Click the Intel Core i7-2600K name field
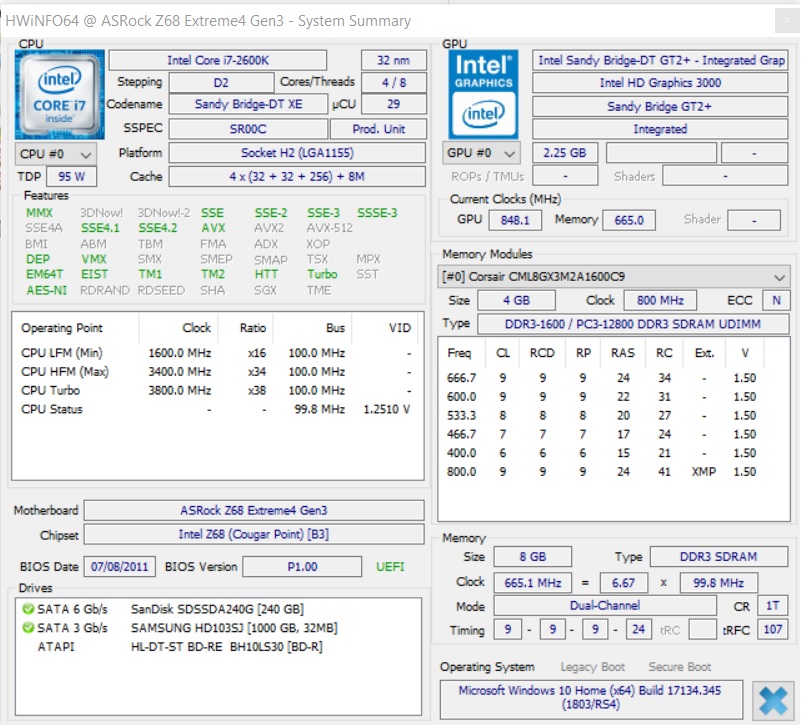 pos(218,60)
